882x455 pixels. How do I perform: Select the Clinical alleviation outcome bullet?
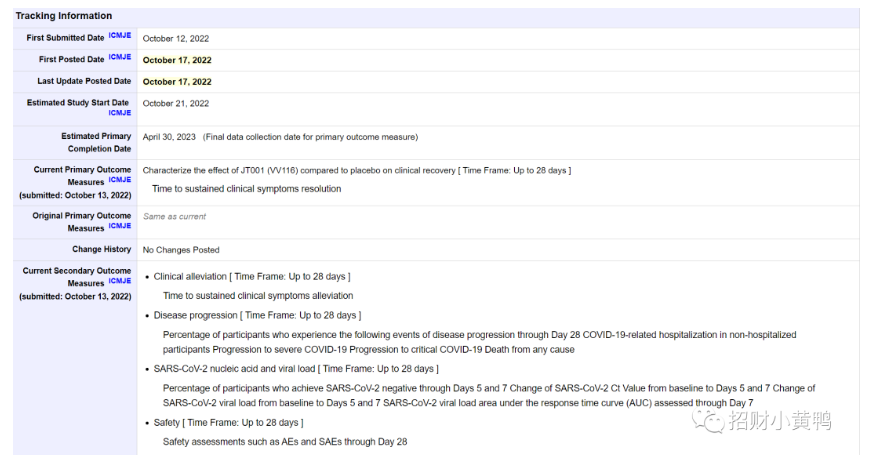[252, 277]
